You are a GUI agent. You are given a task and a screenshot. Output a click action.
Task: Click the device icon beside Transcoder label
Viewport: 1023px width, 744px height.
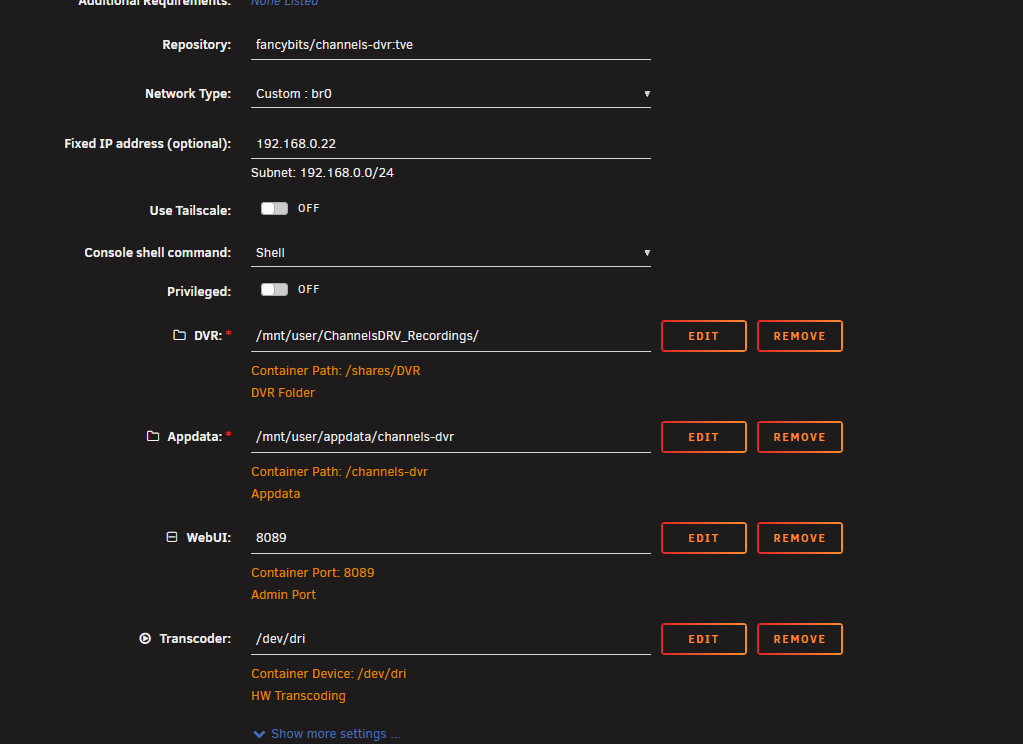tap(145, 638)
